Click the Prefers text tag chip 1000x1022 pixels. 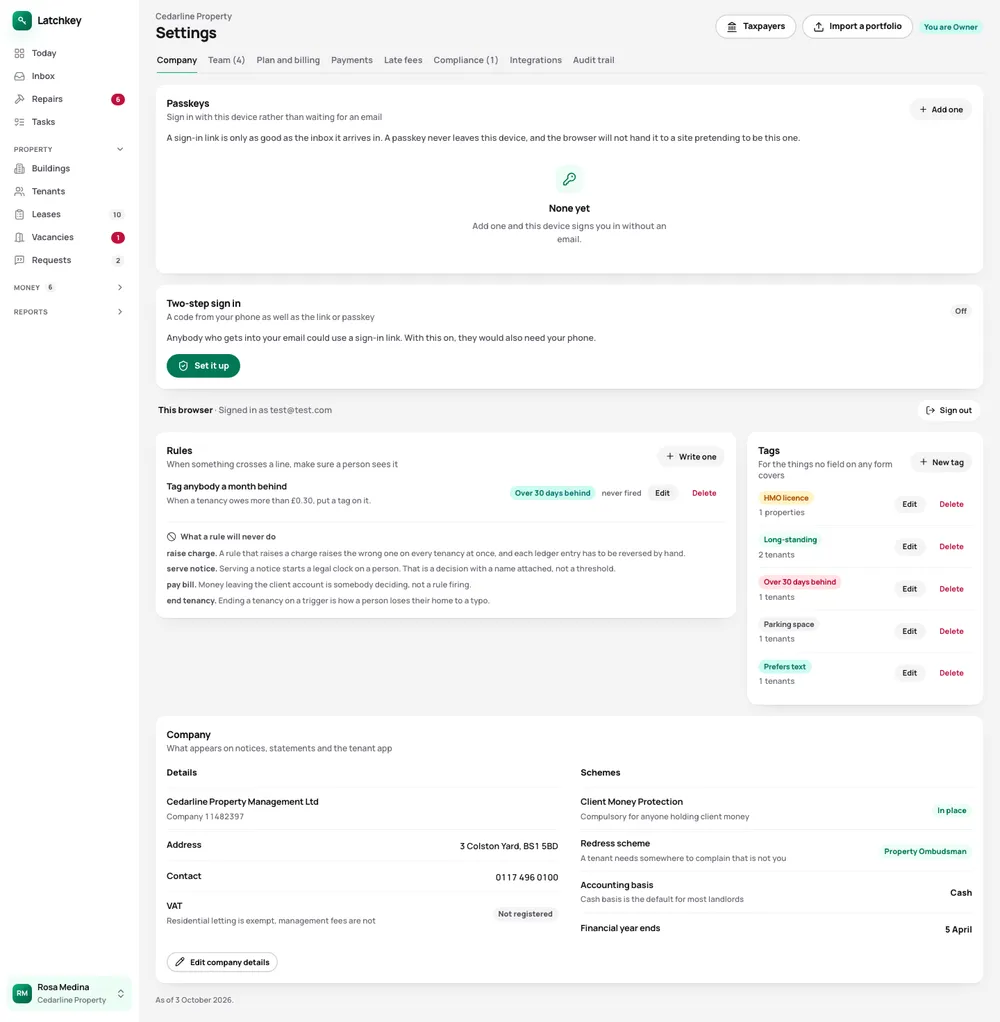784,667
